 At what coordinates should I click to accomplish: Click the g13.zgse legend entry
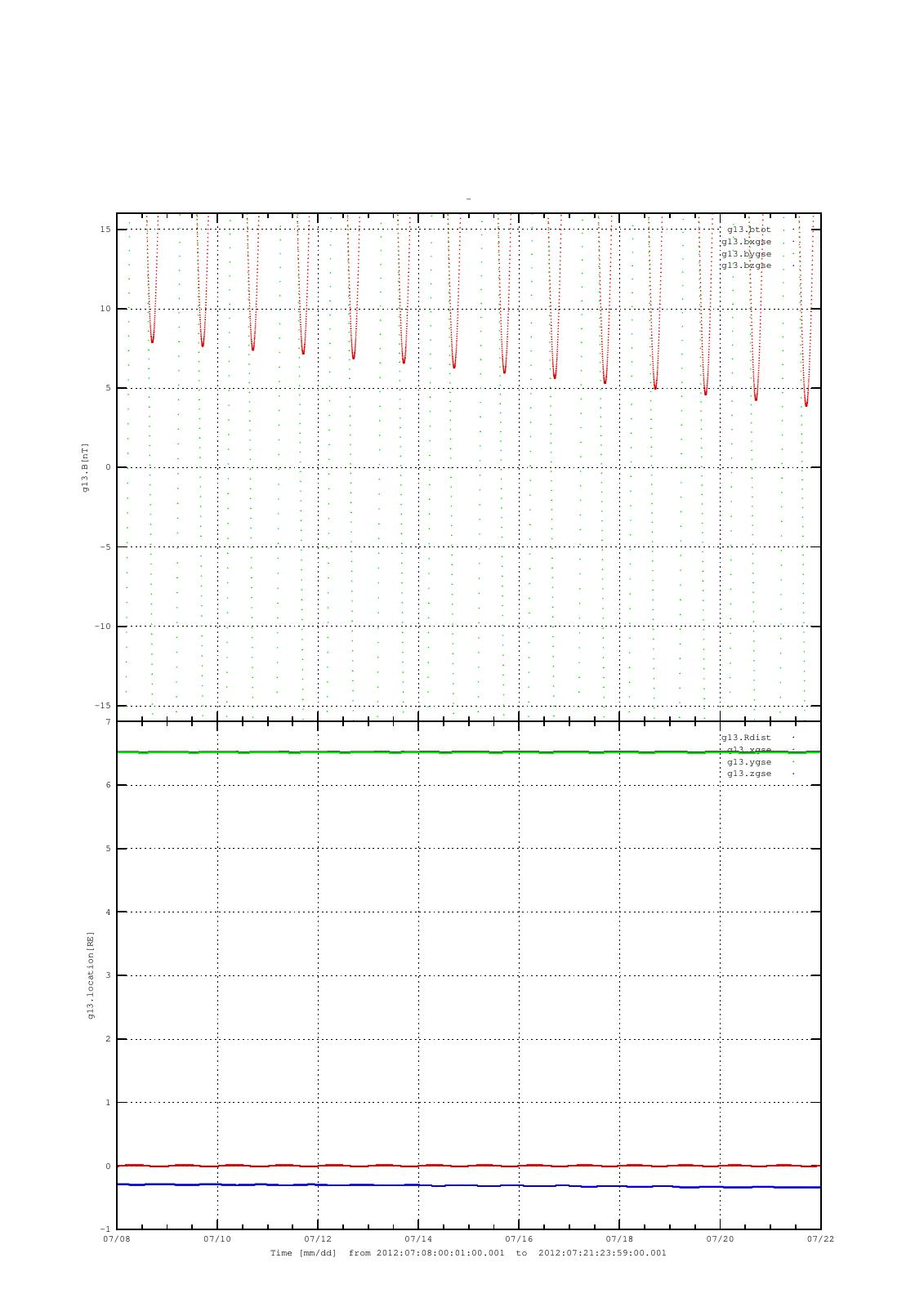click(749, 774)
